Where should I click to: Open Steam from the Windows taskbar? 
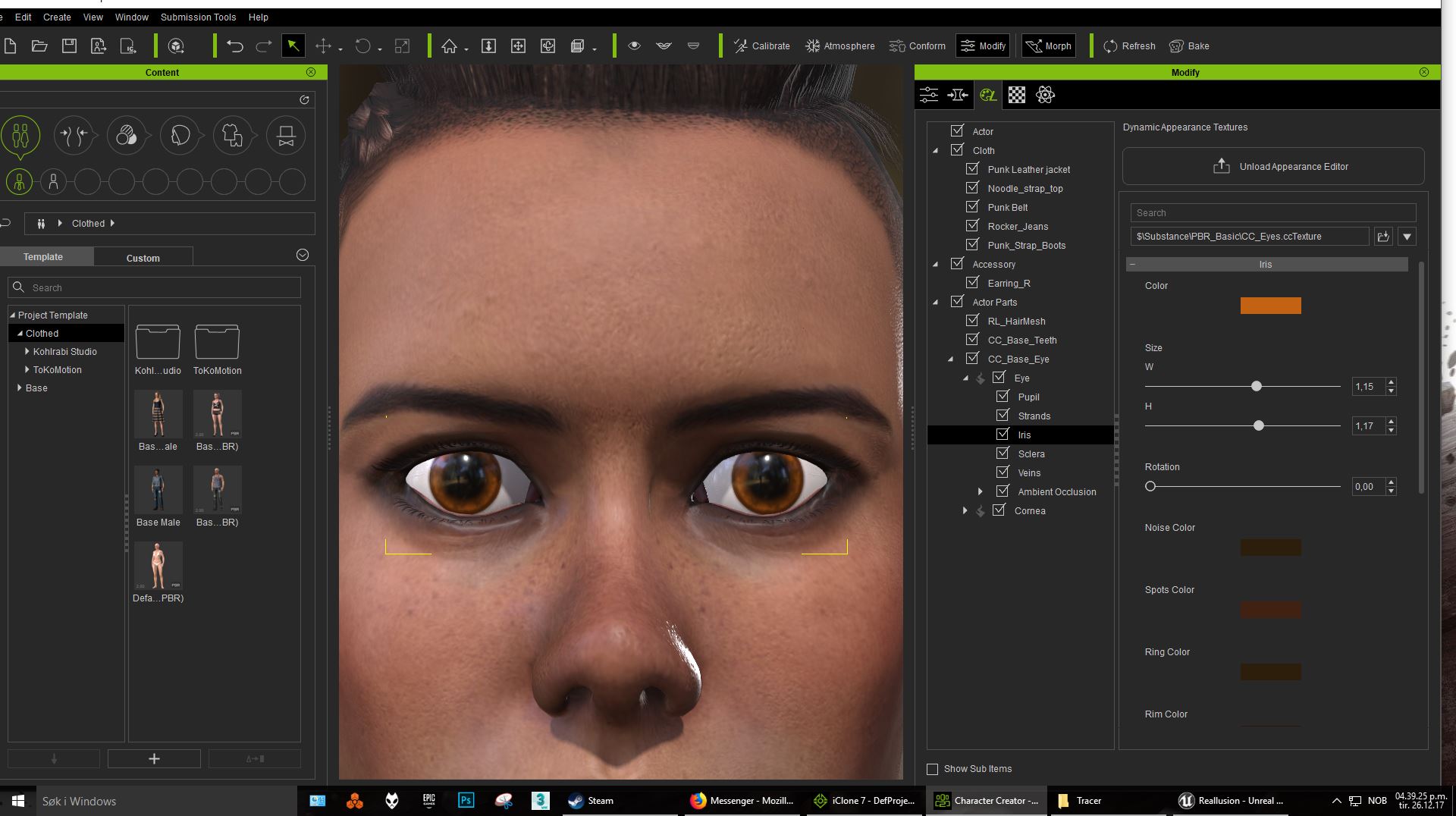click(591, 801)
